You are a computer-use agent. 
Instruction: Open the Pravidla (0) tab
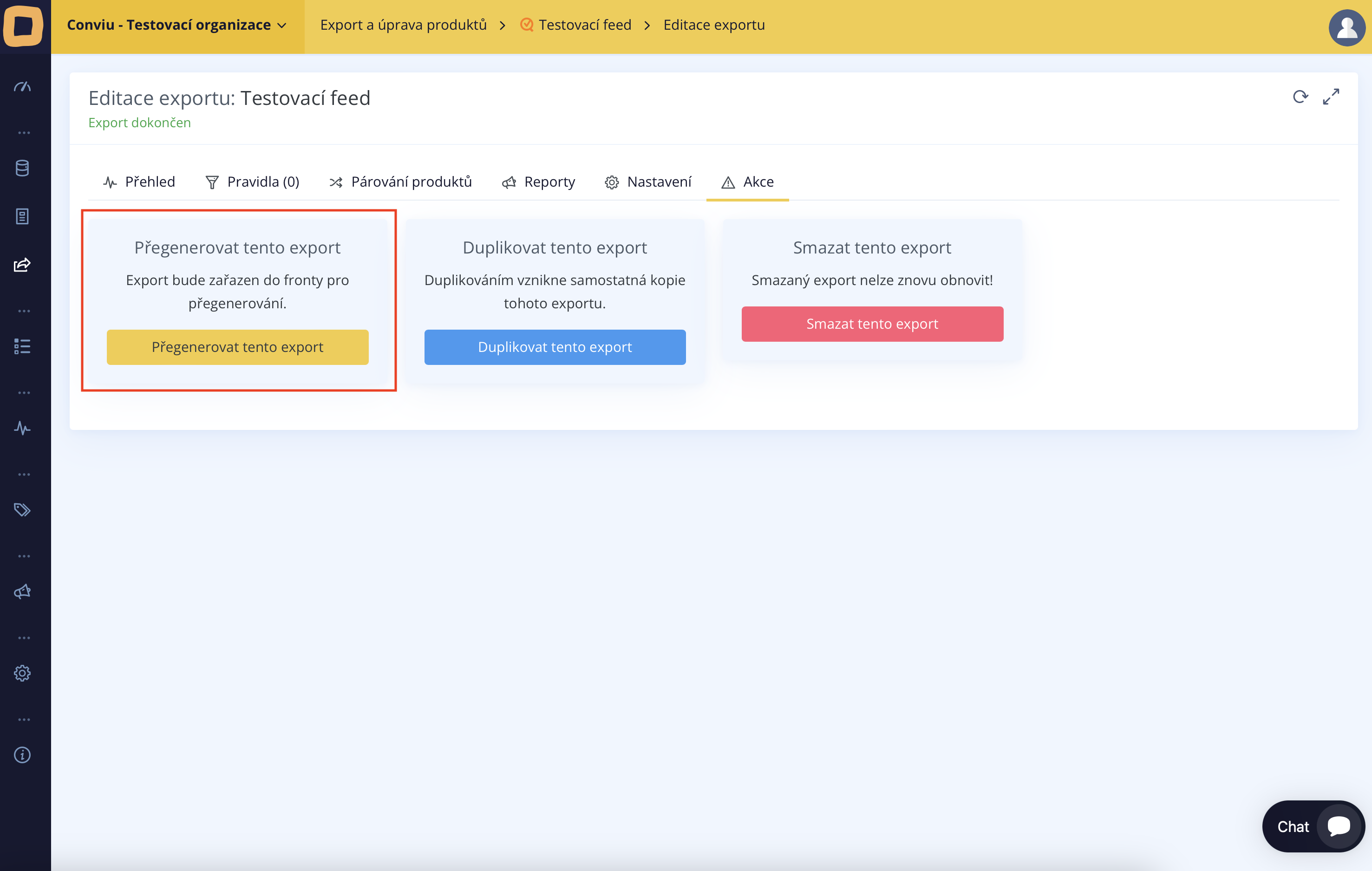point(252,182)
